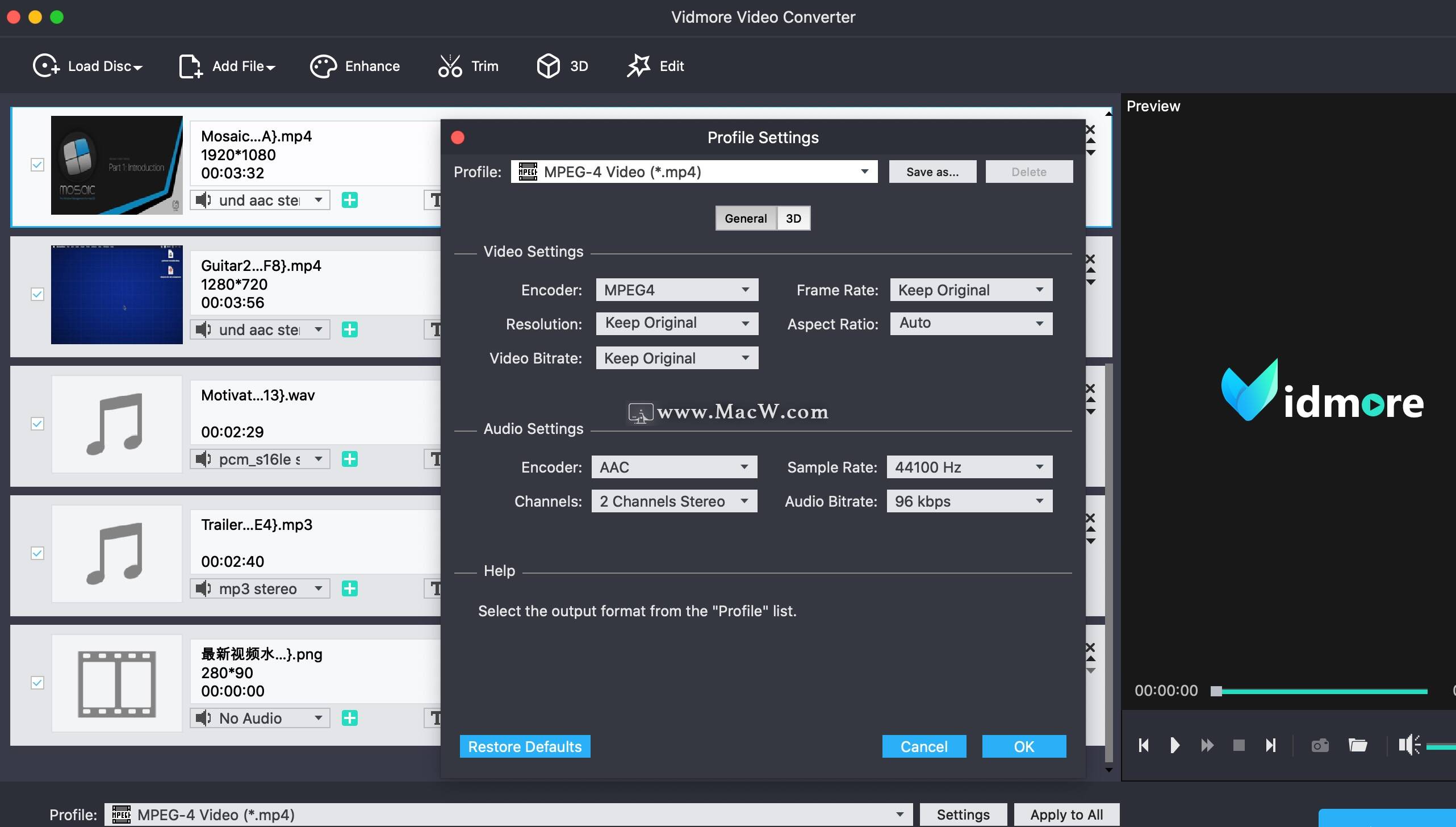The height and width of the screenshot is (827, 1456).
Task: Uncheck the Trailer mp3 checkbox
Action: click(37, 553)
